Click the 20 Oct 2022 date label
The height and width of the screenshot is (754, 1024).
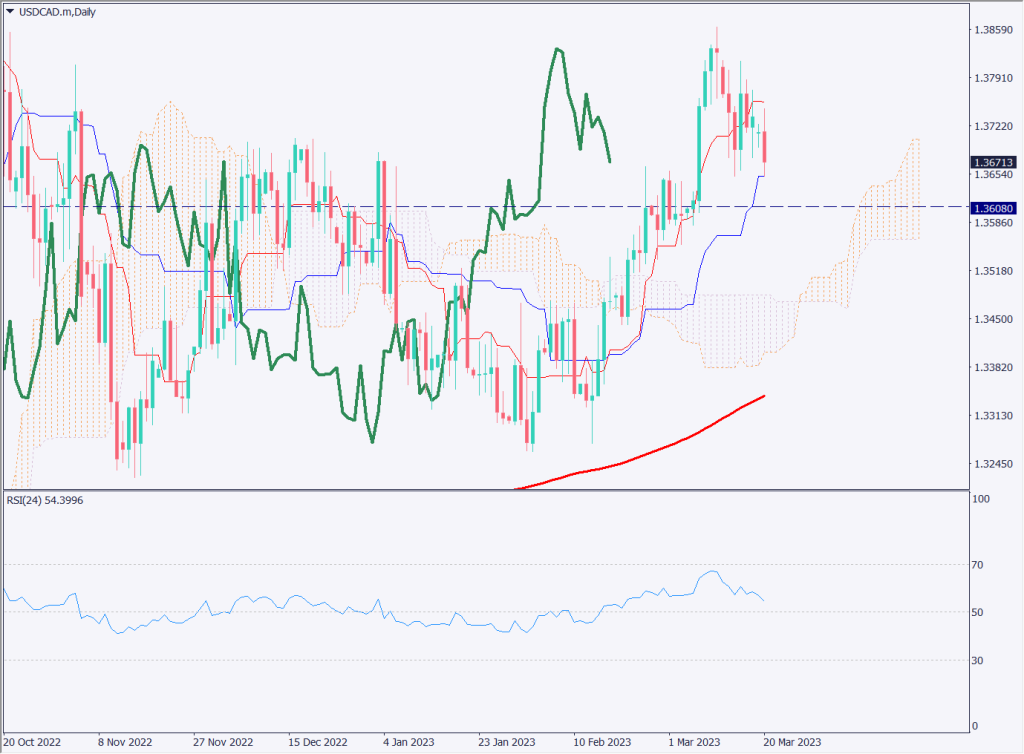pos(32,743)
